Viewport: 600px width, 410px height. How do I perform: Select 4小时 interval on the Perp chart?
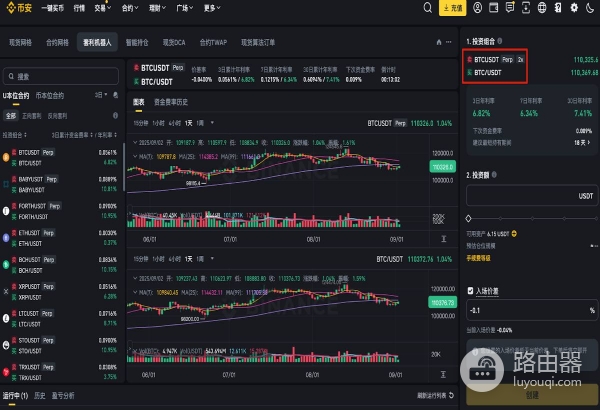point(174,123)
